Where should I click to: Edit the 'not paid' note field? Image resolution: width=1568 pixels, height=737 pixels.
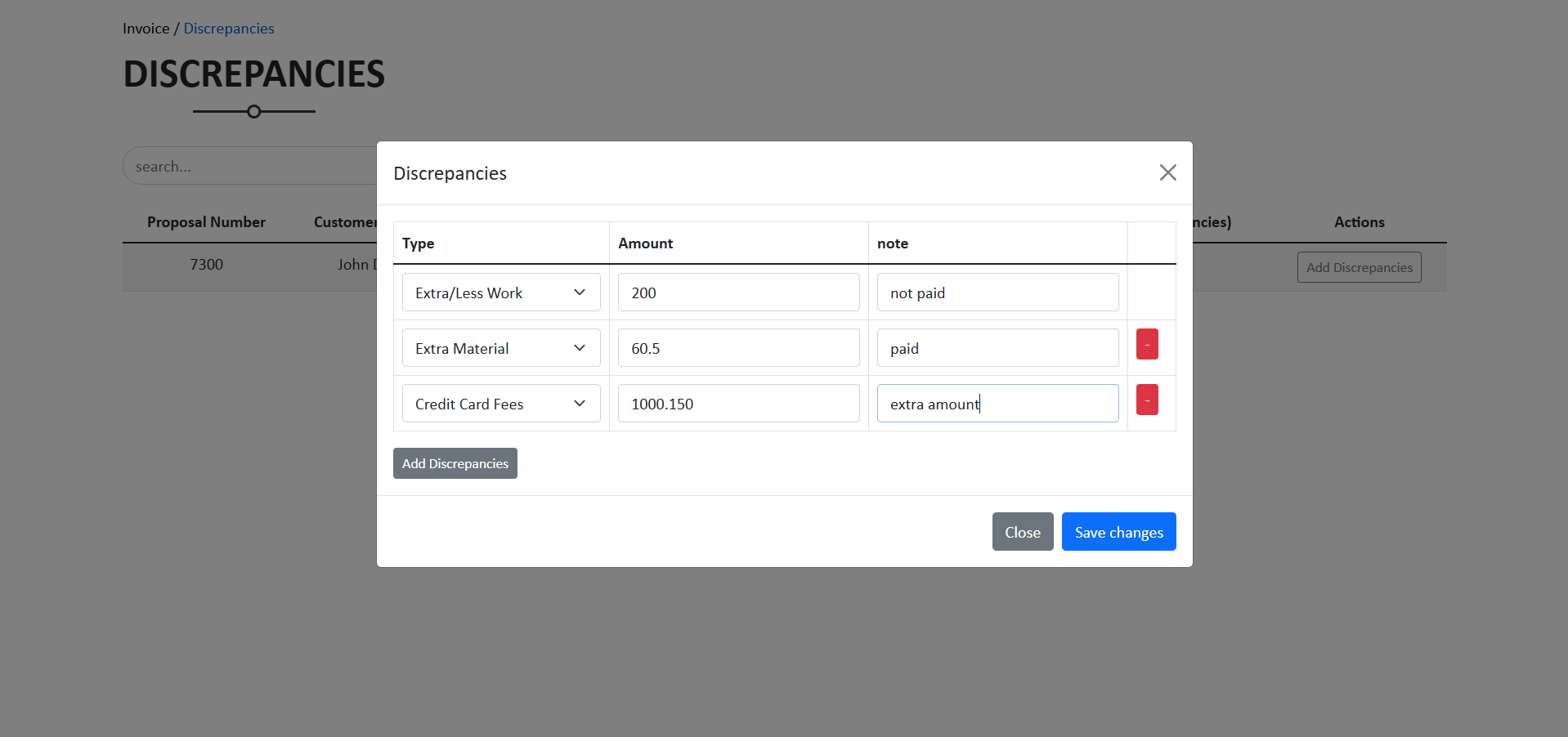pos(997,293)
